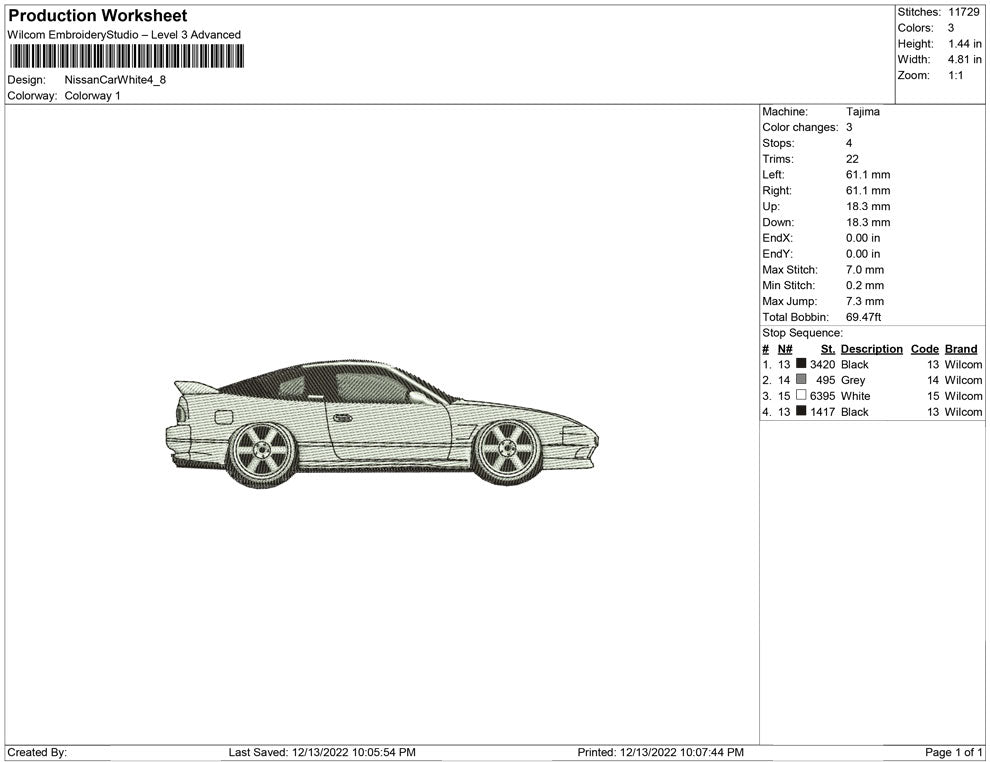Click the Max Jump value '7.3 mm'
This screenshot has height=762, width=990.
click(x=865, y=301)
